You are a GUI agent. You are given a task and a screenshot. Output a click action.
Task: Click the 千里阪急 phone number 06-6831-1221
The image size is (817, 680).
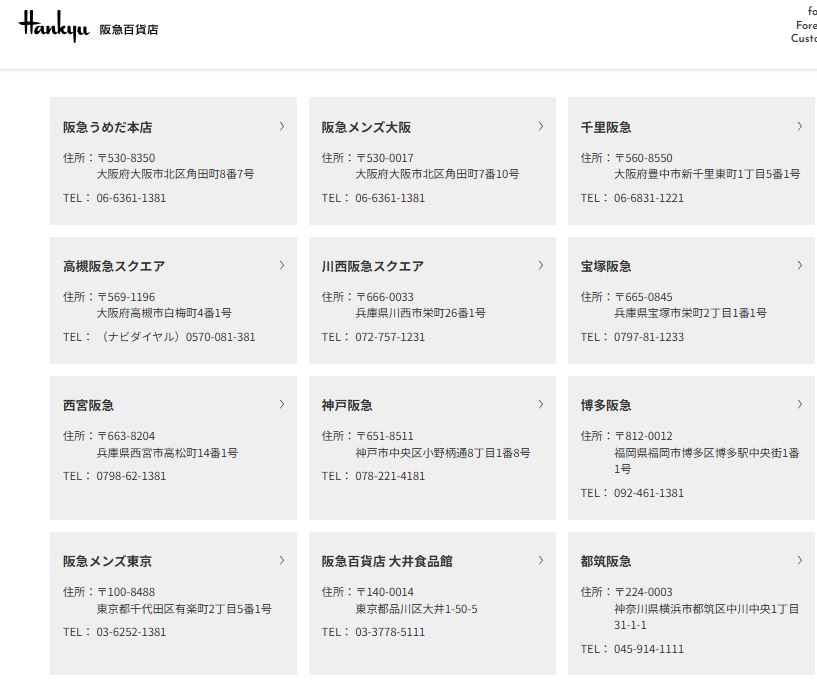coord(649,198)
